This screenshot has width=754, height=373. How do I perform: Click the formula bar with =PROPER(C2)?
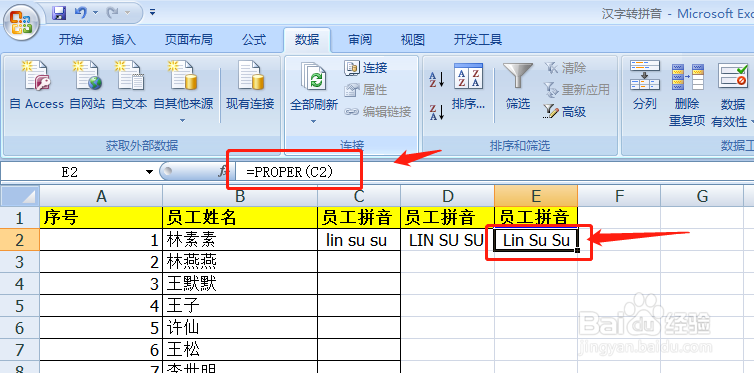click(x=495, y=172)
